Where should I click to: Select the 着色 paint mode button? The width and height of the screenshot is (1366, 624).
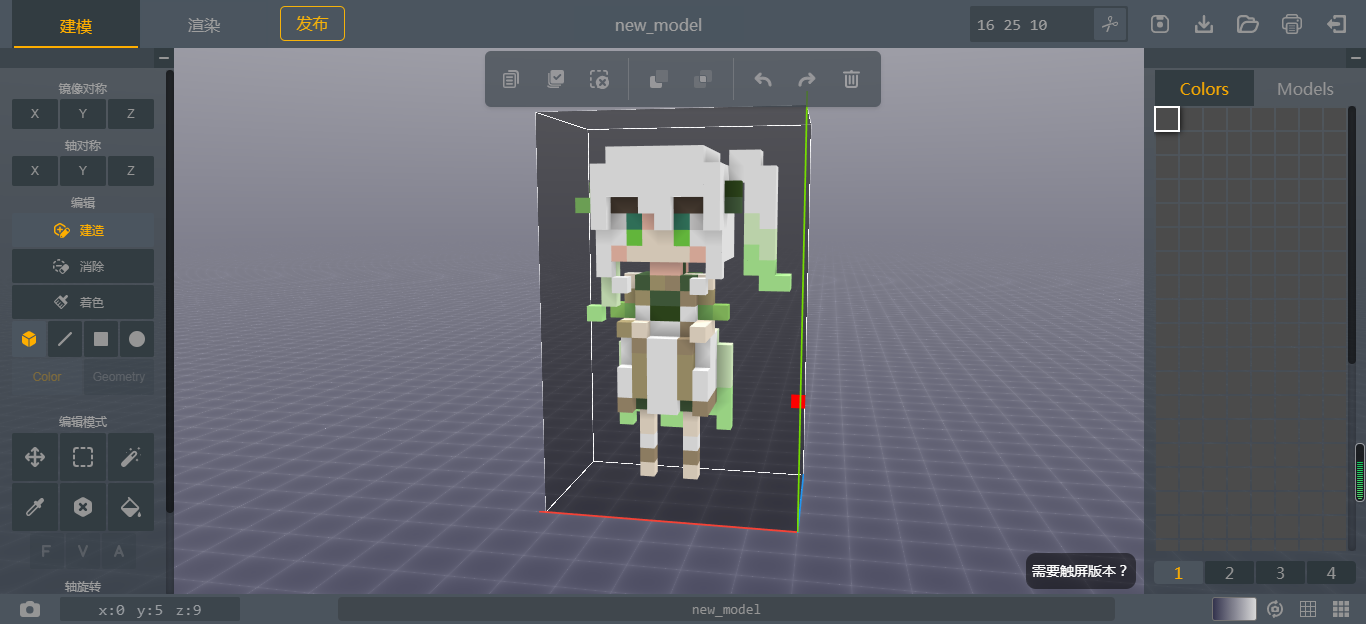point(83,302)
